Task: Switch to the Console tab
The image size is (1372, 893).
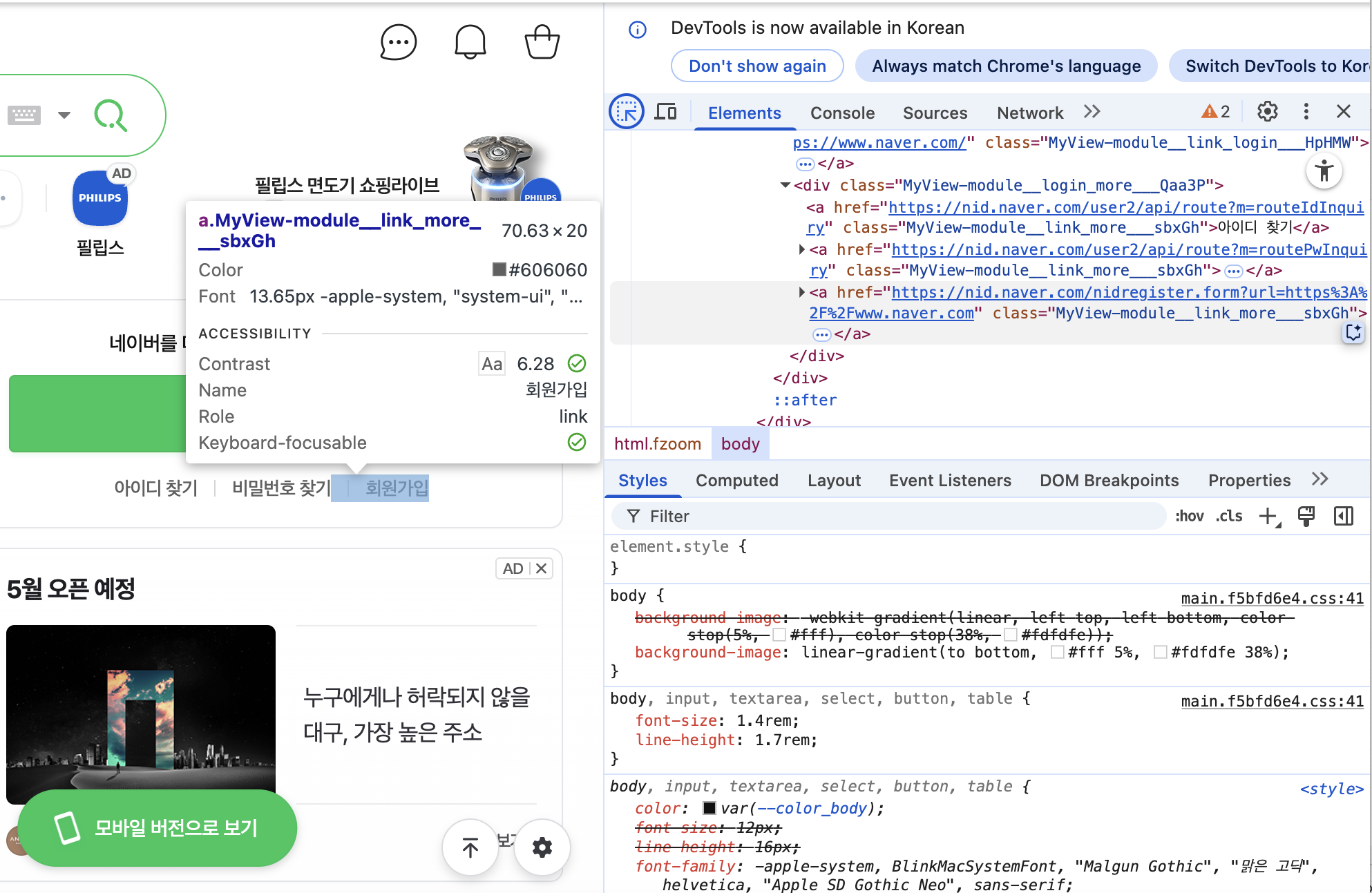Action: (x=842, y=113)
